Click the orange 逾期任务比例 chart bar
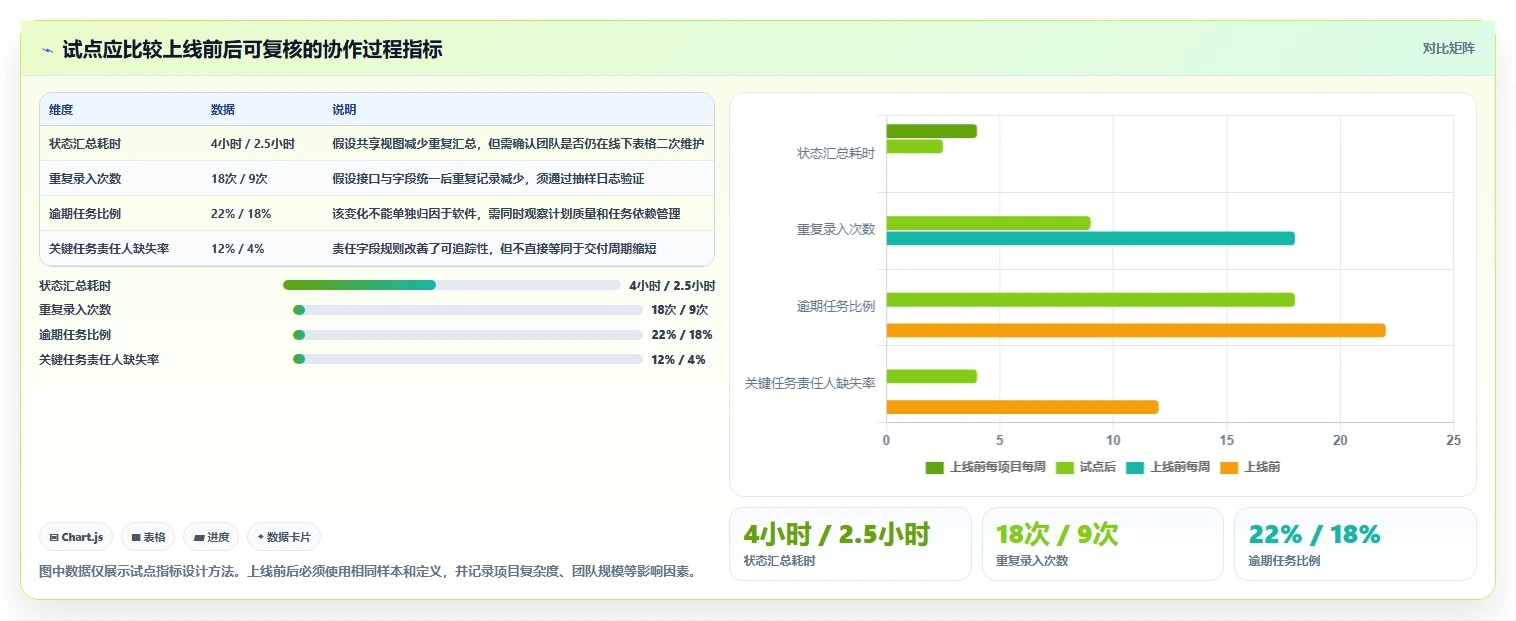Viewport: 1516px width, 621px height. tap(1136, 330)
